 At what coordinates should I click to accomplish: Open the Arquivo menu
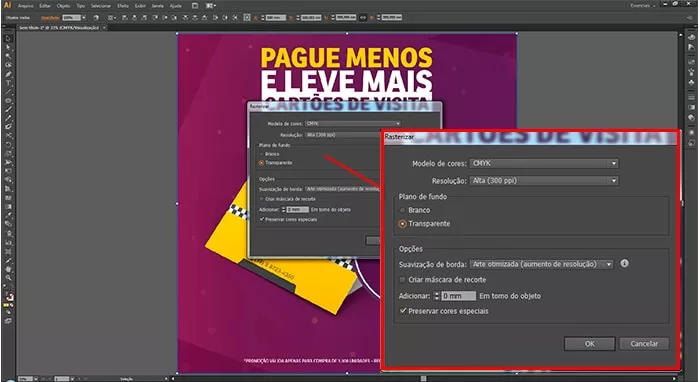26,6
